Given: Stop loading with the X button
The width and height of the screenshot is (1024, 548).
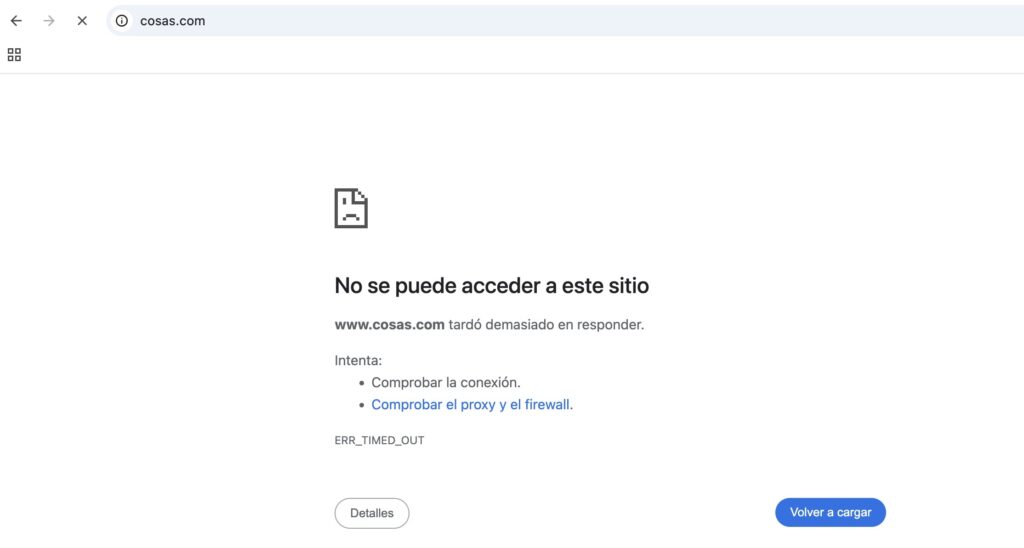Looking at the screenshot, I should (82, 21).
